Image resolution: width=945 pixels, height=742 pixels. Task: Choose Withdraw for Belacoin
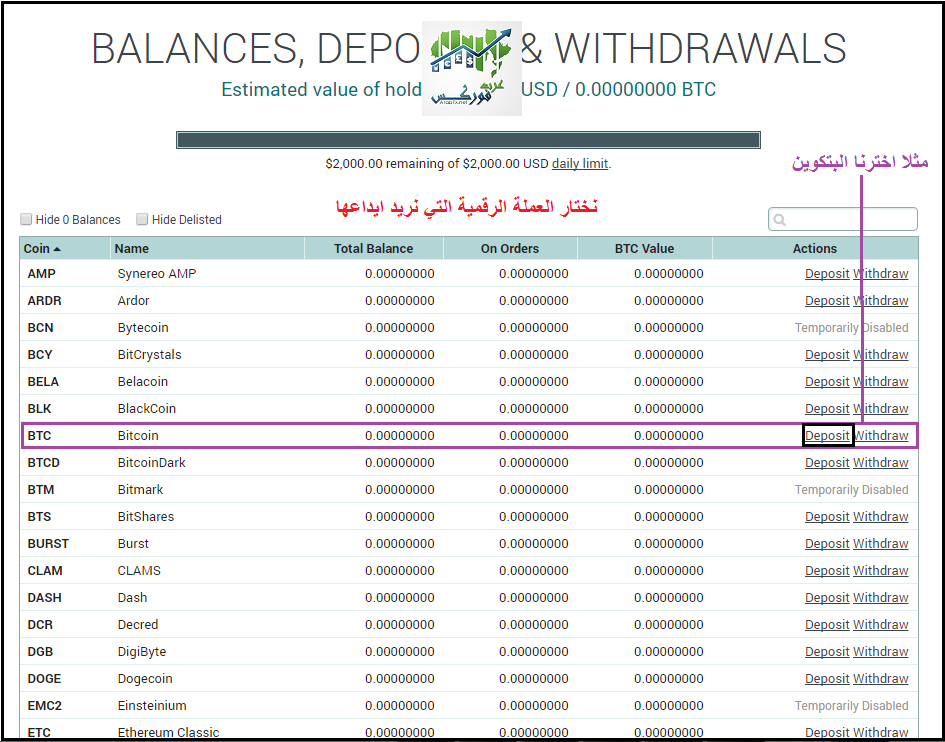click(x=881, y=382)
